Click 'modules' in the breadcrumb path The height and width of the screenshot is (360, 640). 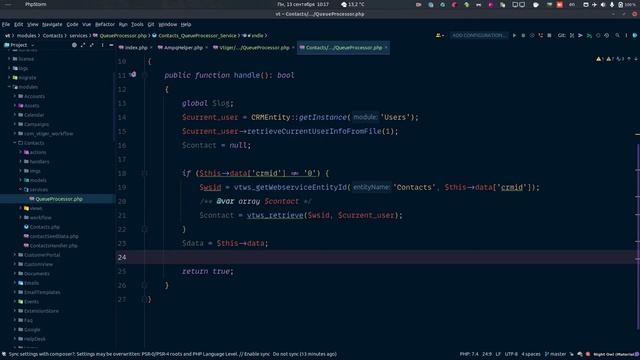(27, 36)
